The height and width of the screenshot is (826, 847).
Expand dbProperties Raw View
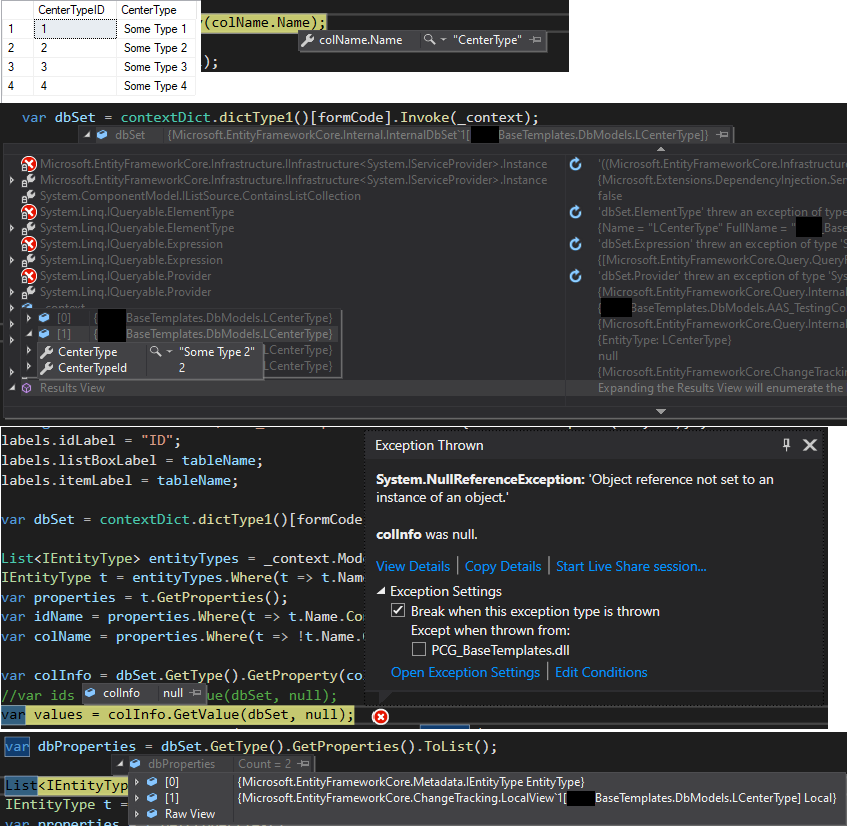tap(137, 814)
